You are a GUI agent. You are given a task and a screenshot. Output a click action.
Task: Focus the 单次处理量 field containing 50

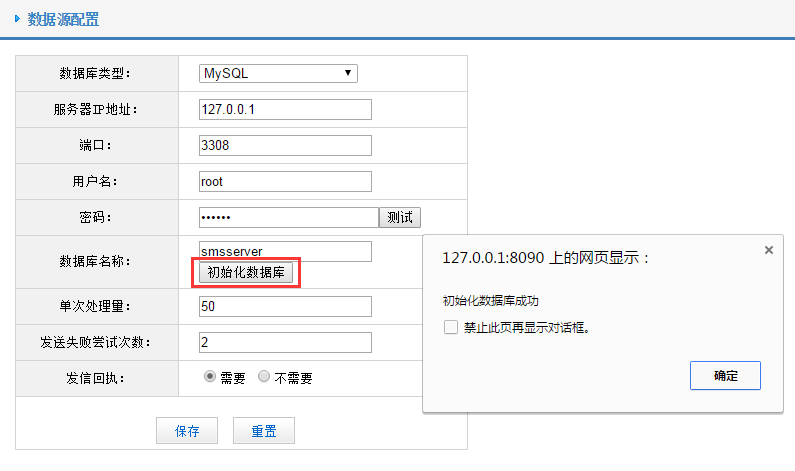point(285,306)
